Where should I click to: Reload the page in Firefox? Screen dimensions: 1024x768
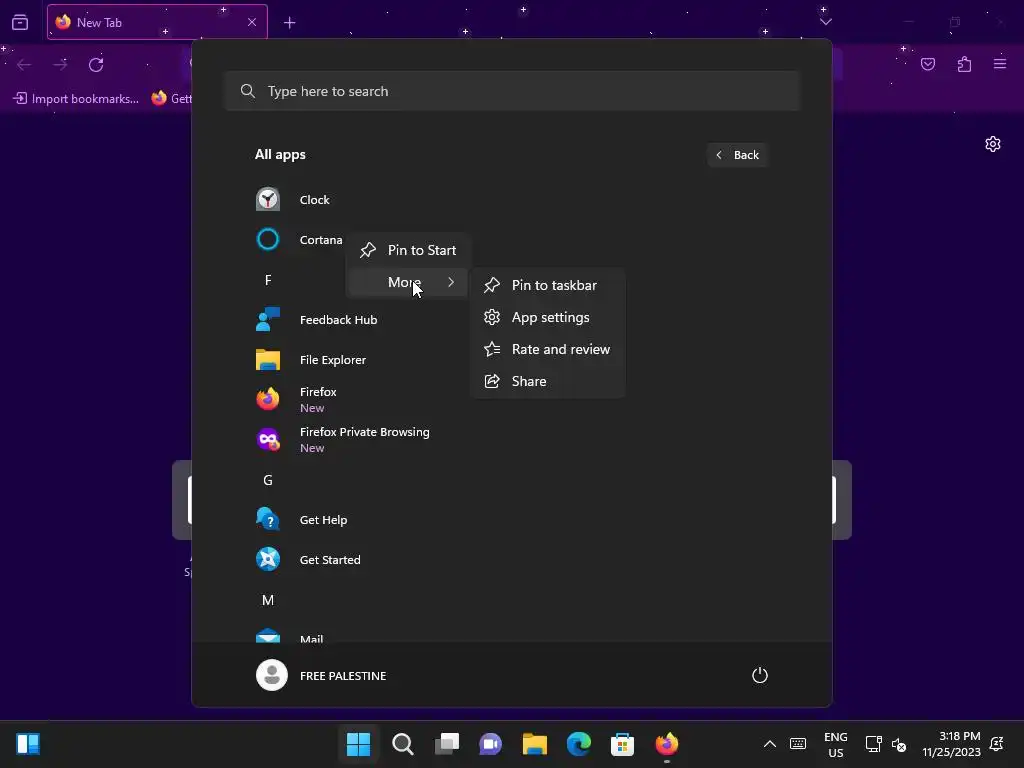[x=96, y=64]
